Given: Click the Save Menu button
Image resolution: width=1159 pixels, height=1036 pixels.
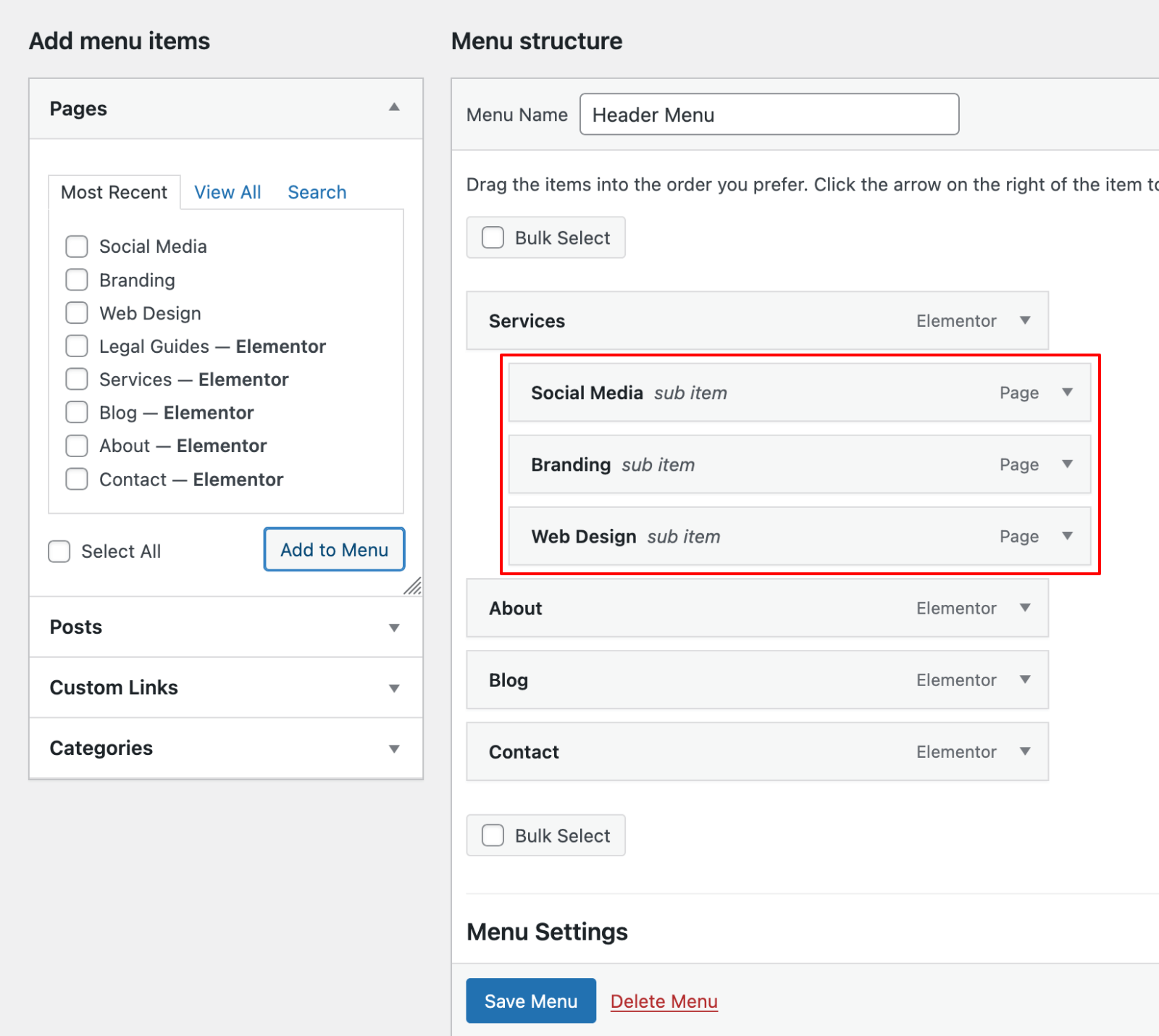Looking at the screenshot, I should [x=531, y=1001].
